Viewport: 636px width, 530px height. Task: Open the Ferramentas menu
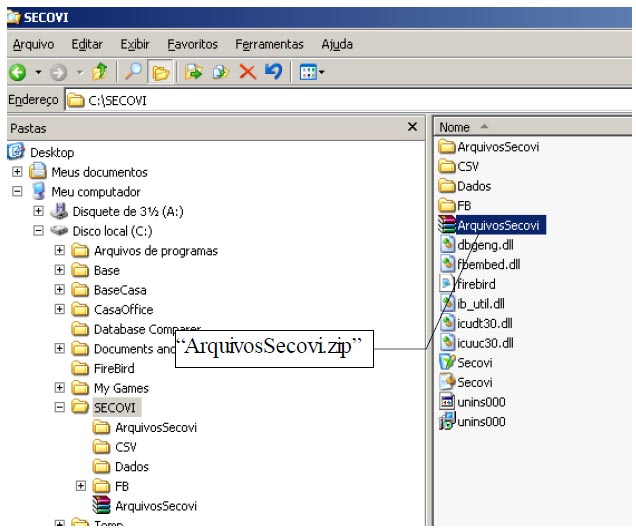[x=269, y=45]
